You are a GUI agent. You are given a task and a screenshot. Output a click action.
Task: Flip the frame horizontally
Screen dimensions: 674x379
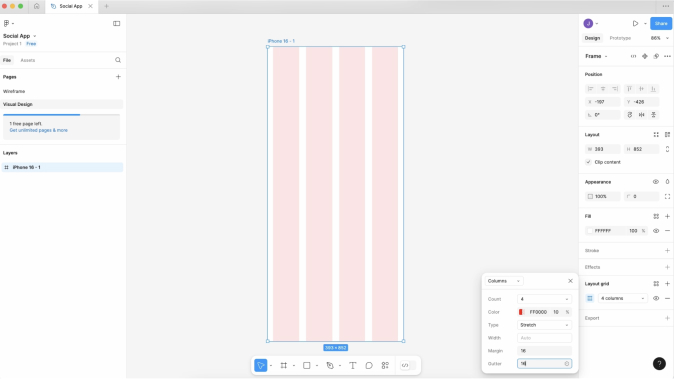click(x=641, y=115)
